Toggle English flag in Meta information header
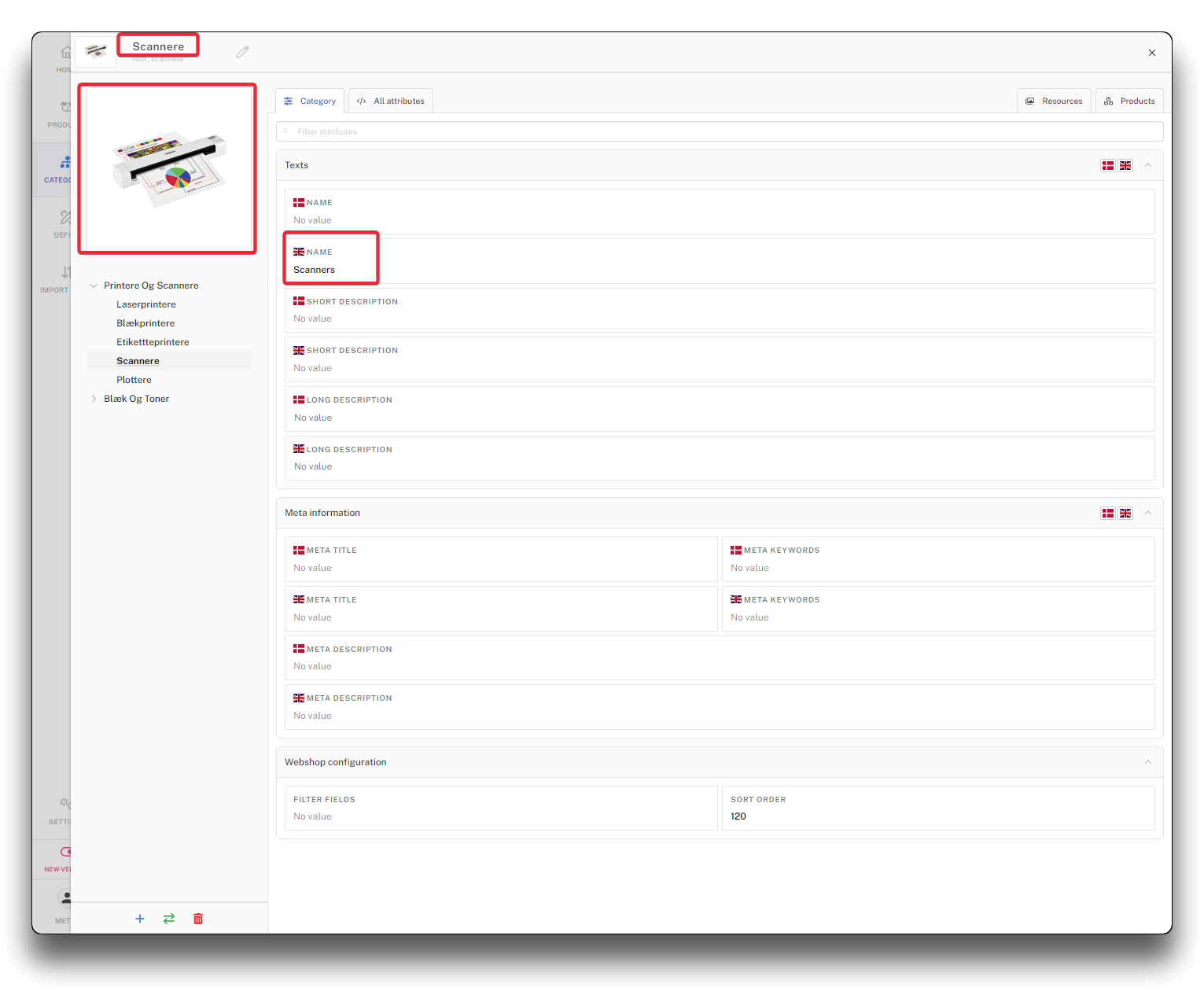 point(1125,513)
